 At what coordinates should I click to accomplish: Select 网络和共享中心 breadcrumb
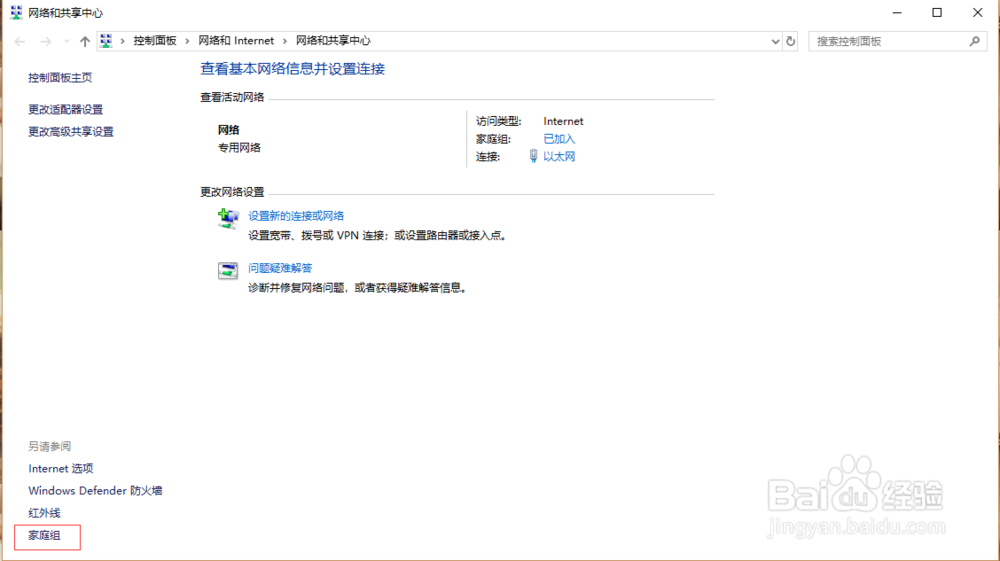tap(333, 41)
